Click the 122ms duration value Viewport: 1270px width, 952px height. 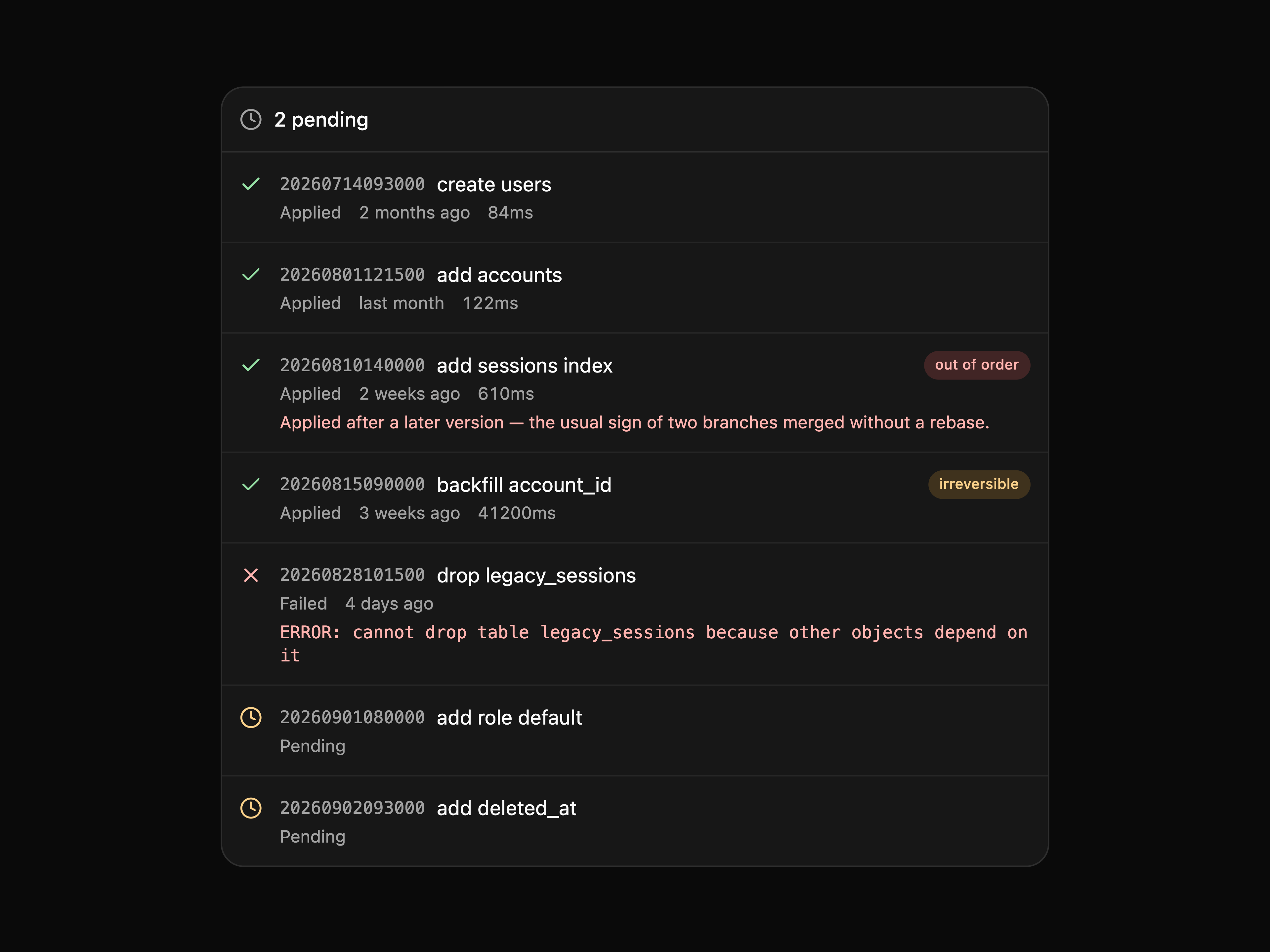pyautogui.click(x=490, y=303)
